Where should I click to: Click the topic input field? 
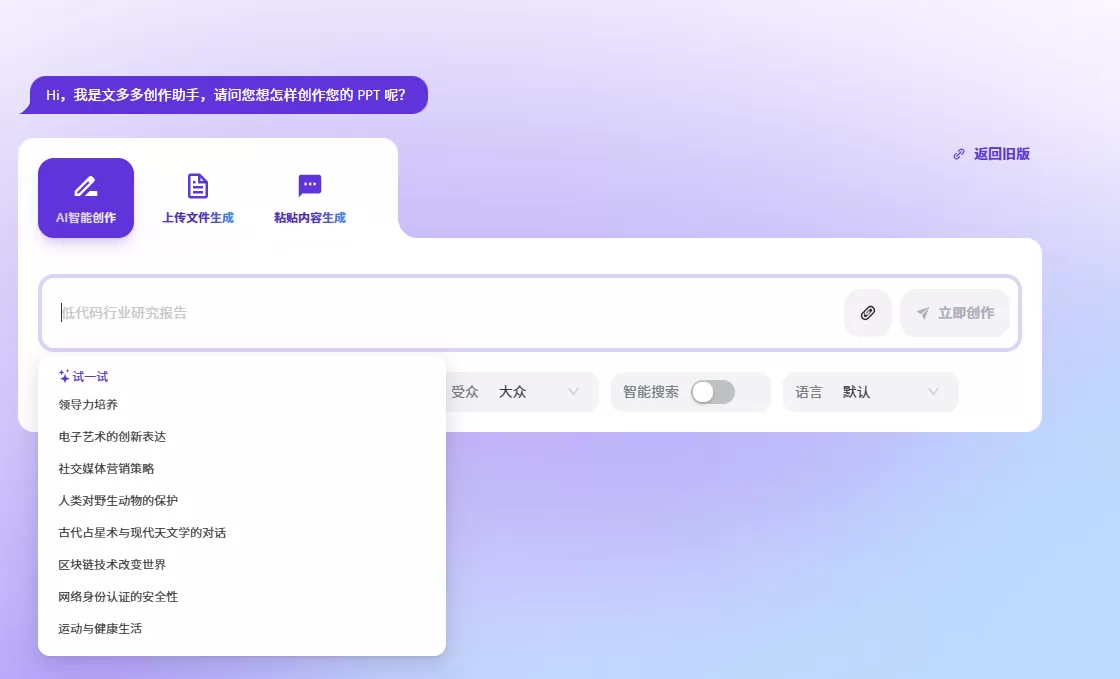[x=400, y=313]
